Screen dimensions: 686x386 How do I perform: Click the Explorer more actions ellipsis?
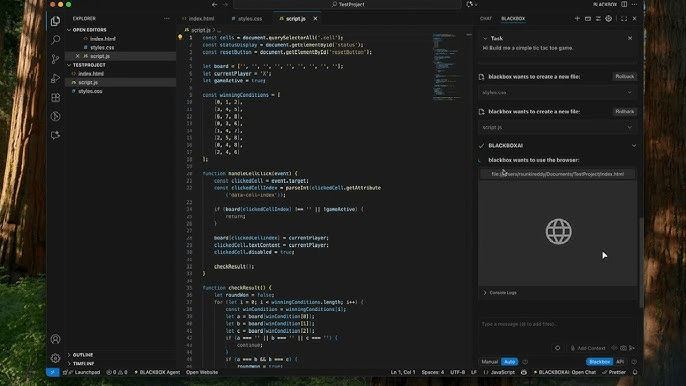pyautogui.click(x=167, y=18)
